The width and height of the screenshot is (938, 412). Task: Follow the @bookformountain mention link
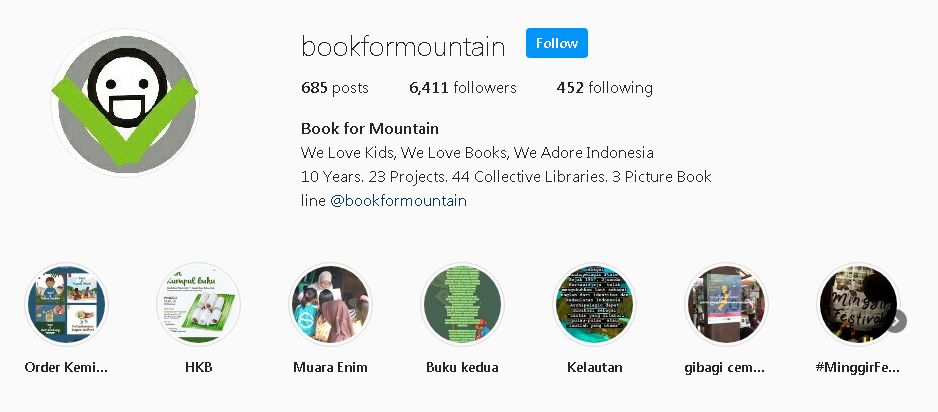[398, 200]
